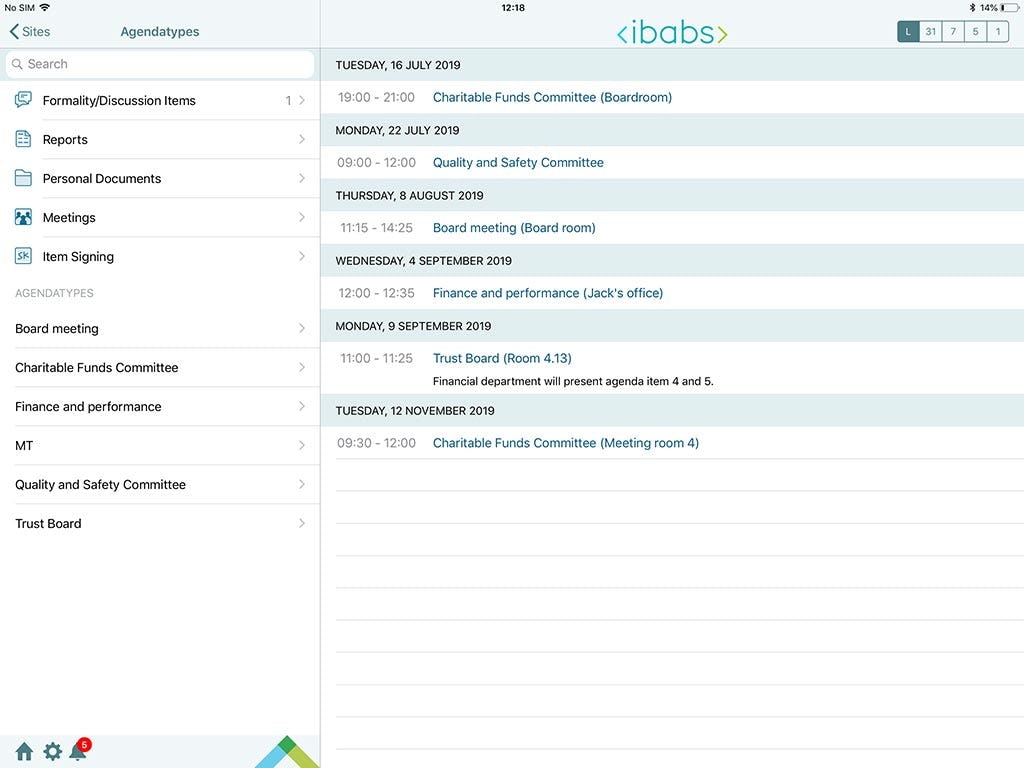
Task: Expand the Item Signing row chevron
Action: coord(302,256)
